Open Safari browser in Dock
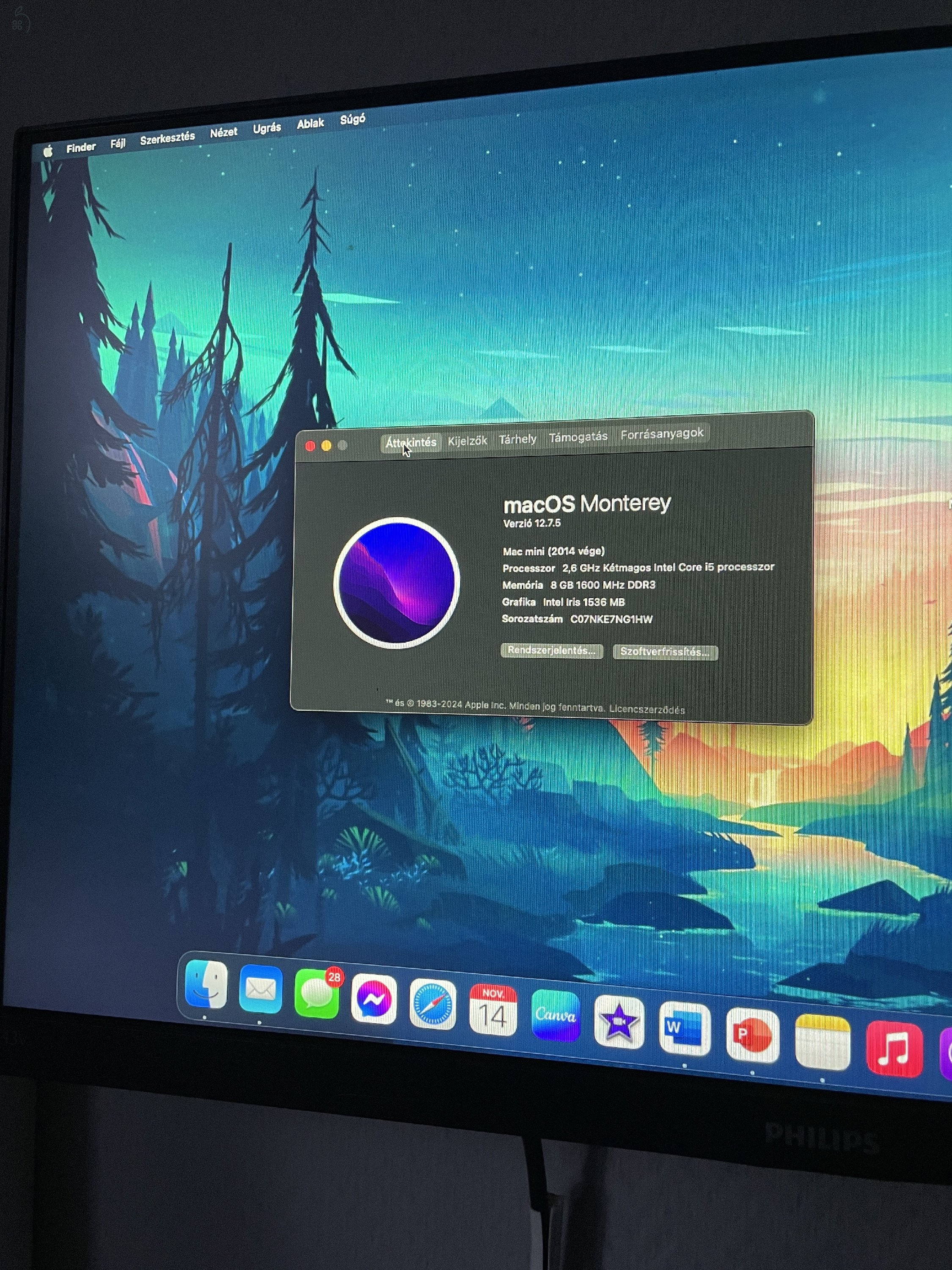The height and width of the screenshot is (1270, 952). pos(433,1005)
